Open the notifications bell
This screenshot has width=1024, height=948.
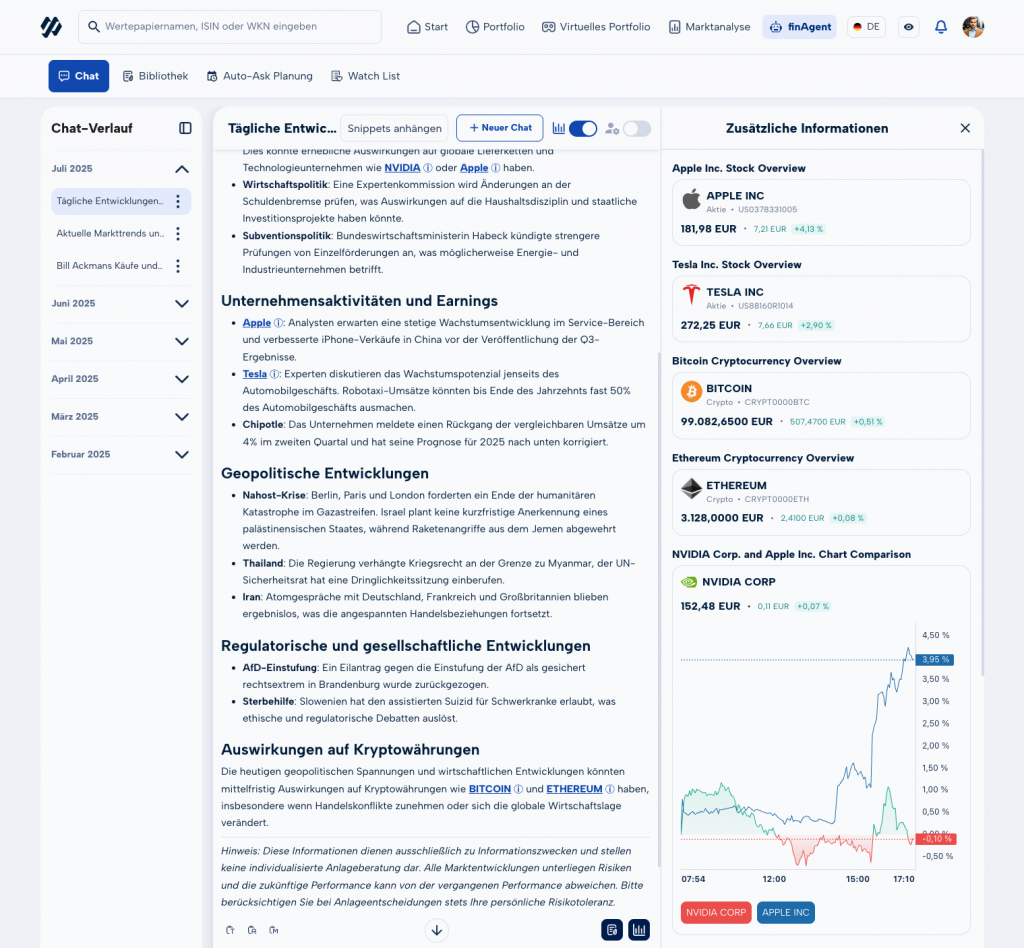click(940, 27)
